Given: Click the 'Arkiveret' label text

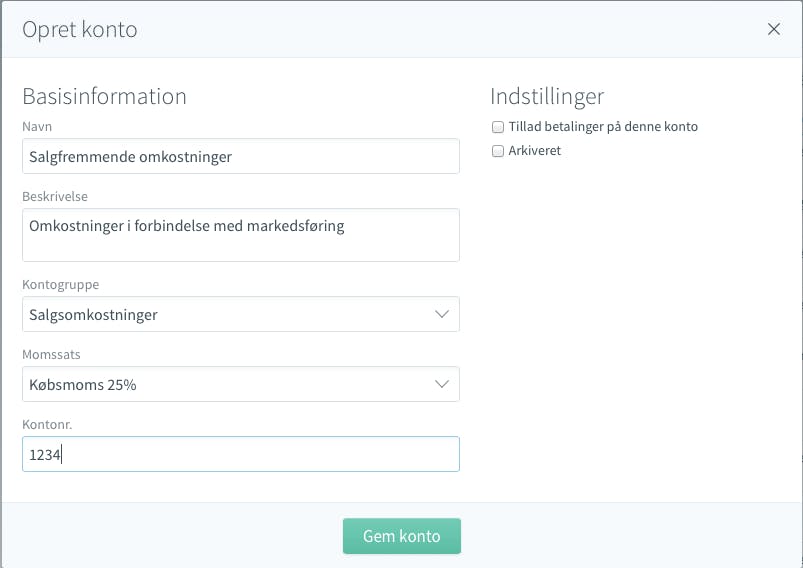Looking at the screenshot, I should pos(535,151).
